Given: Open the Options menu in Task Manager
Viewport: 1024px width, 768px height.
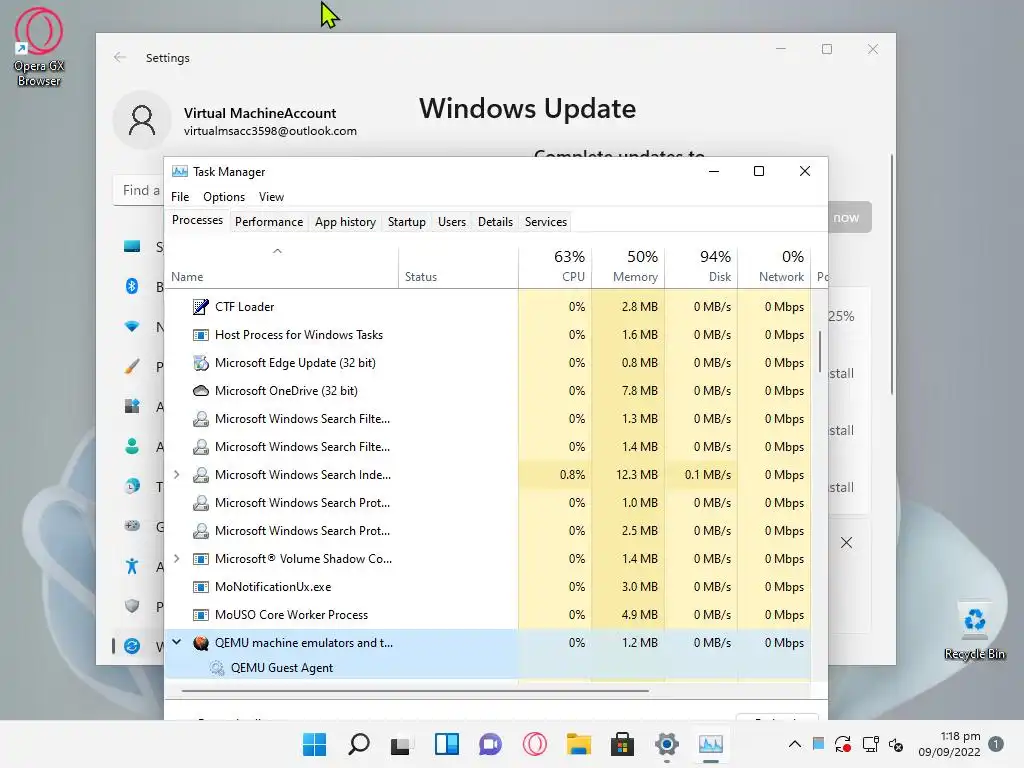Looking at the screenshot, I should (x=224, y=197).
